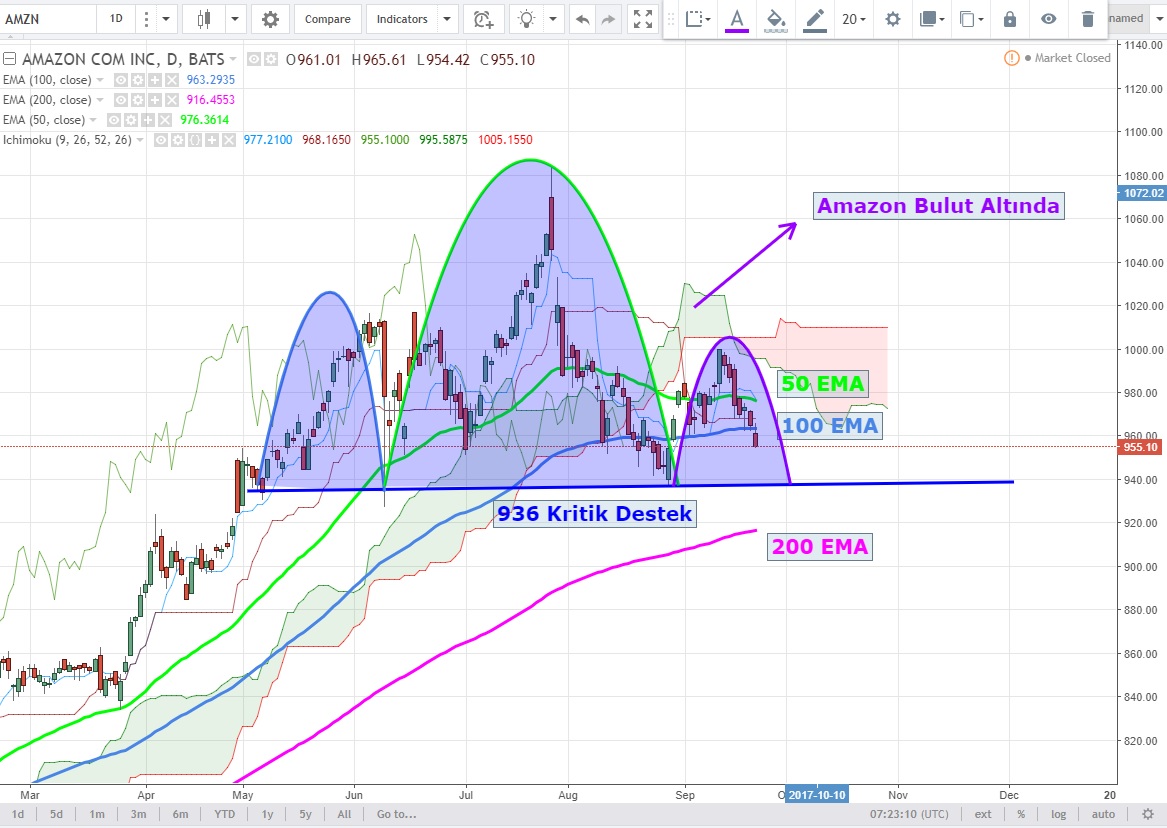Open the candlestick chart style button
Screen dimensions: 1167x828
coord(204,19)
